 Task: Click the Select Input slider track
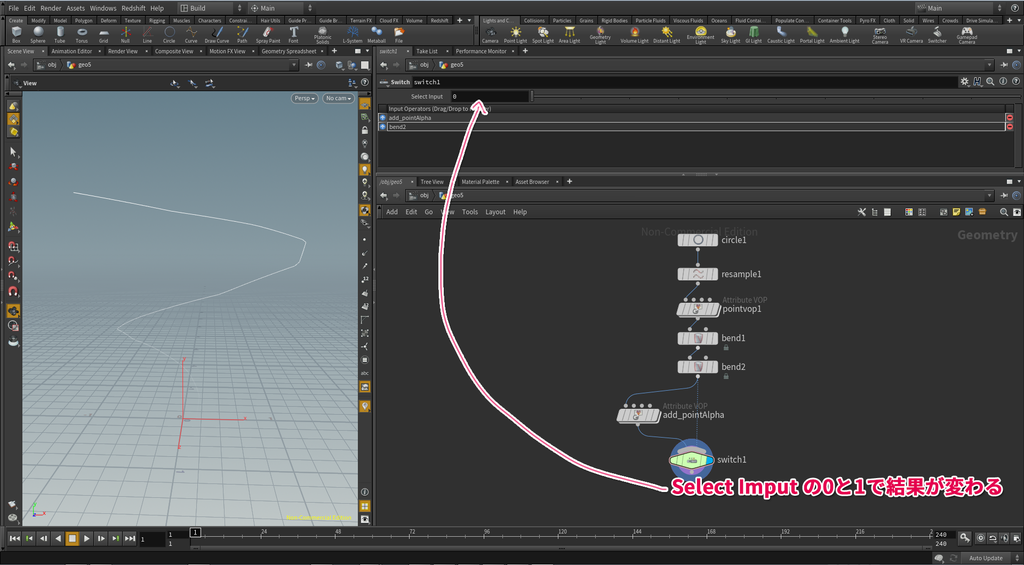775,97
